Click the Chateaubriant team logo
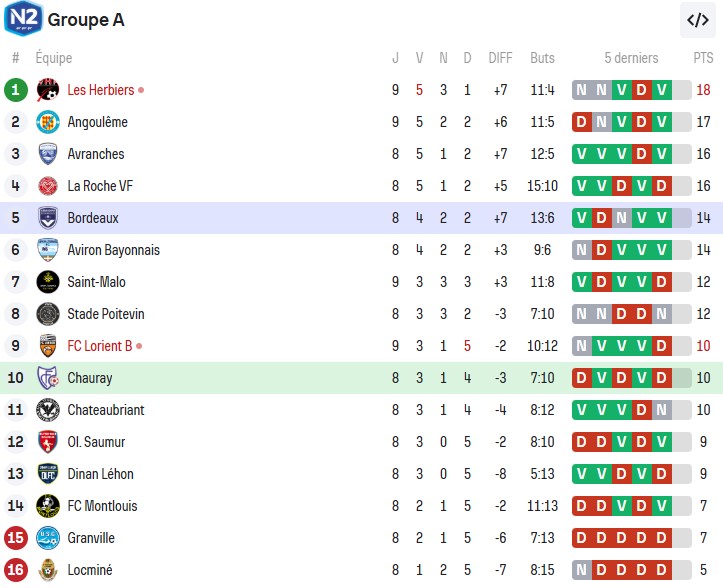Screen dimensions: 723x588 [x=47, y=410]
